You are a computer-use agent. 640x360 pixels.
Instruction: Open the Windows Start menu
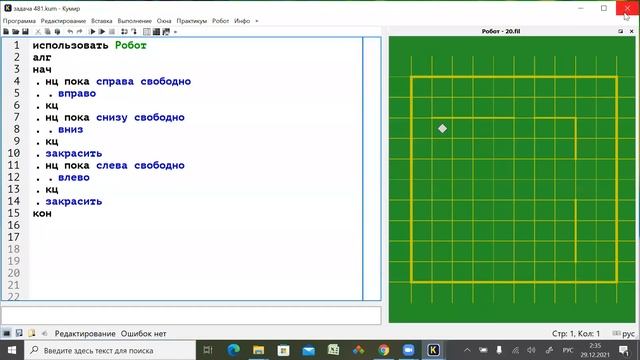click(11, 350)
